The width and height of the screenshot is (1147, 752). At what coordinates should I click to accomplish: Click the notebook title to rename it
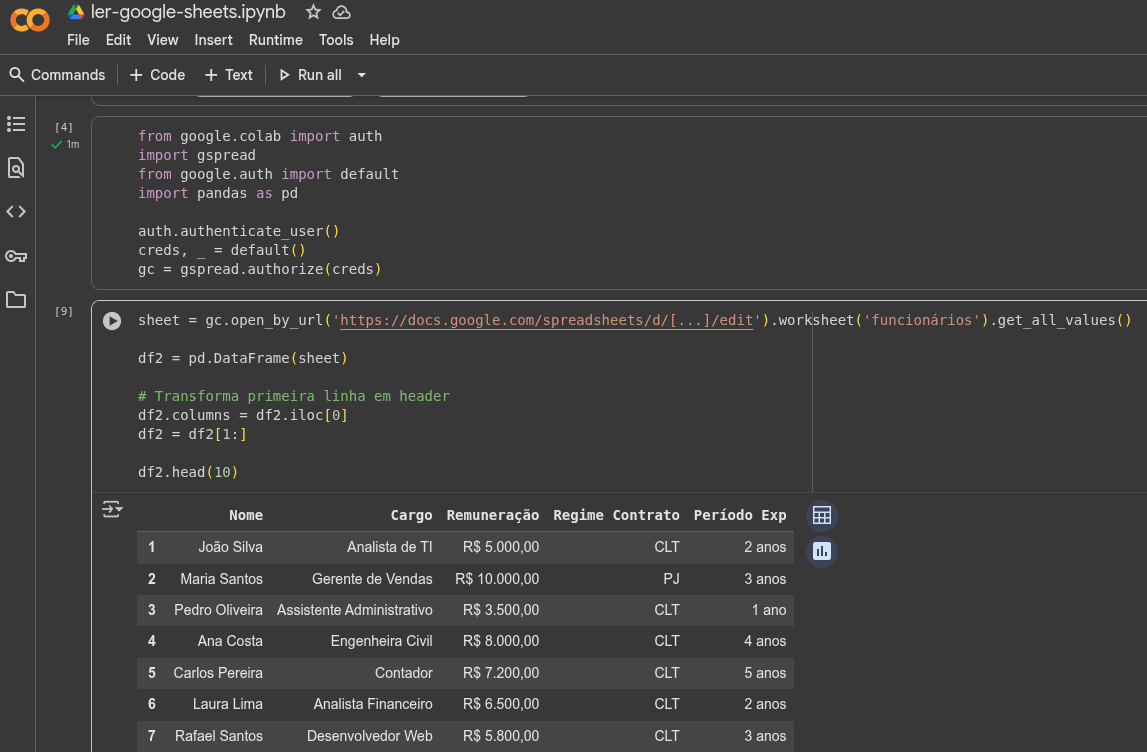190,12
